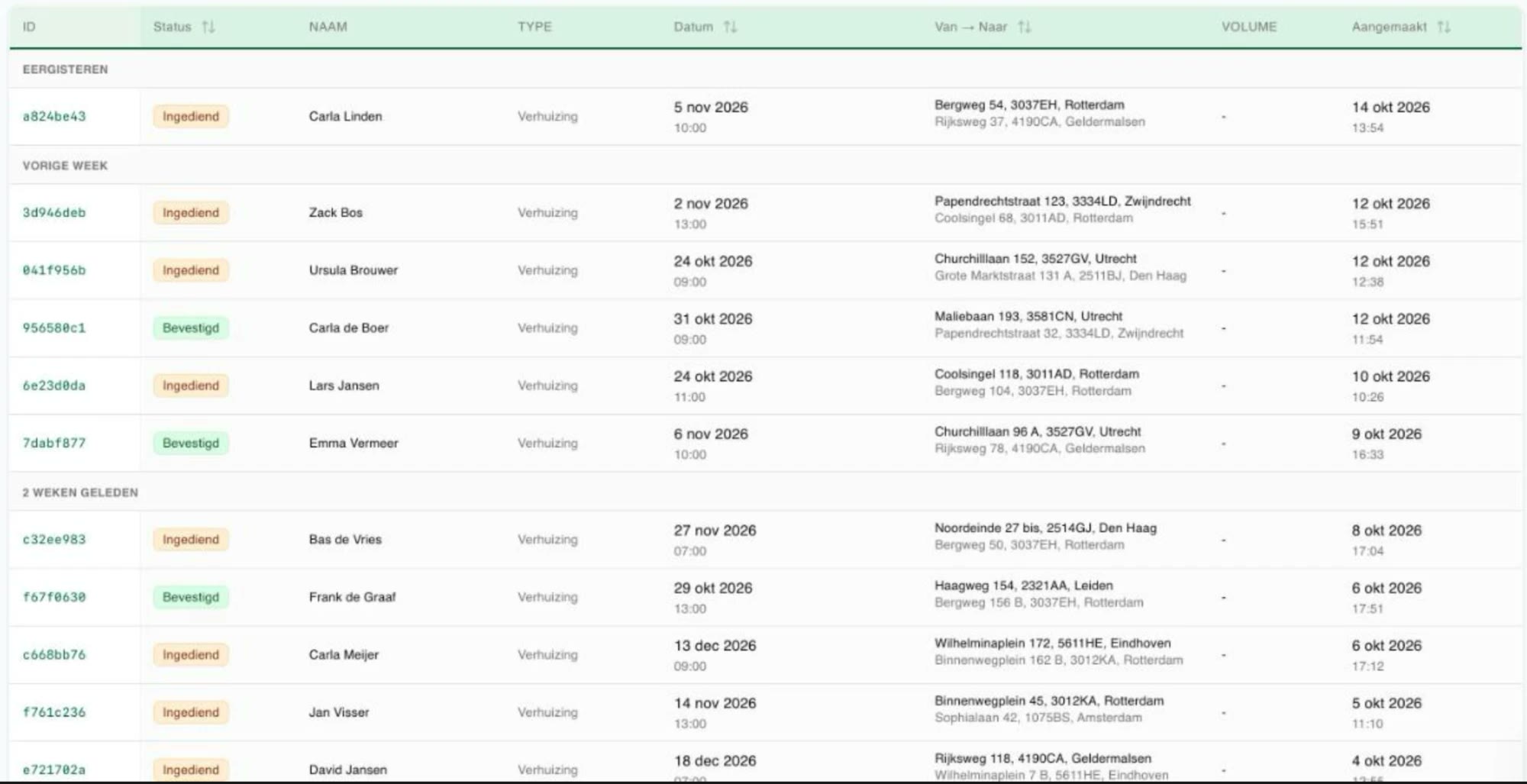Select the name Jan Visser
The width and height of the screenshot is (1527, 784).
(339, 712)
